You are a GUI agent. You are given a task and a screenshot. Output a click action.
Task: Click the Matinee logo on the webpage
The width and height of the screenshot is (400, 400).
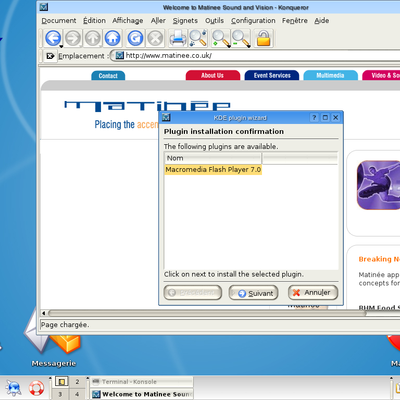[x=147, y=106]
